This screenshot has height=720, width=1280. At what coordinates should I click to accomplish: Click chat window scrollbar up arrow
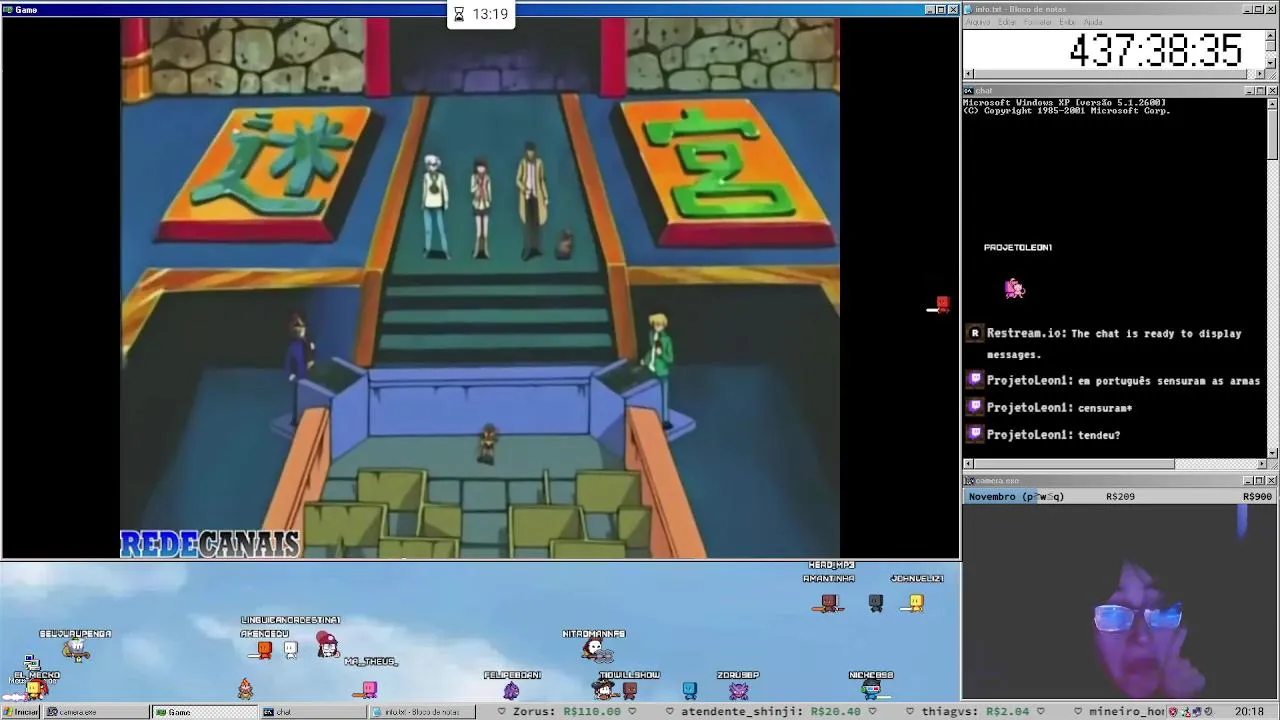[x=1272, y=102]
